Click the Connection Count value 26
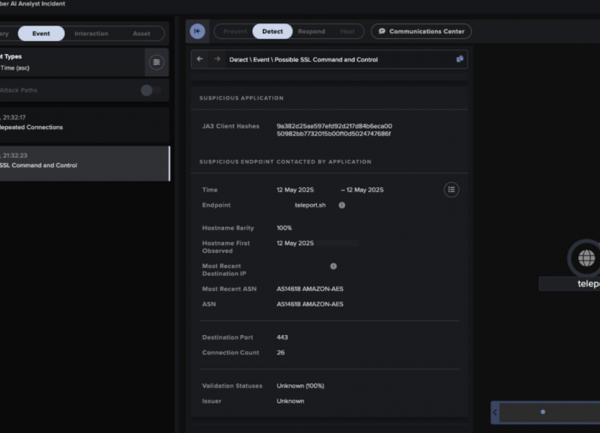The width and height of the screenshot is (600, 433). (x=280, y=353)
